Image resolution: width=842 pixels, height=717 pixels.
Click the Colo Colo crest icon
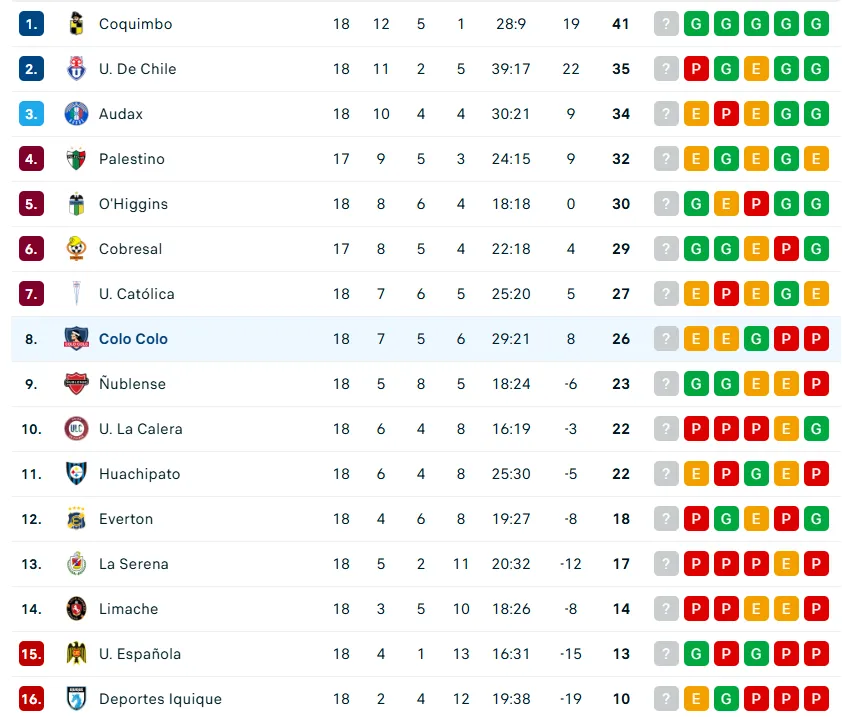76,339
